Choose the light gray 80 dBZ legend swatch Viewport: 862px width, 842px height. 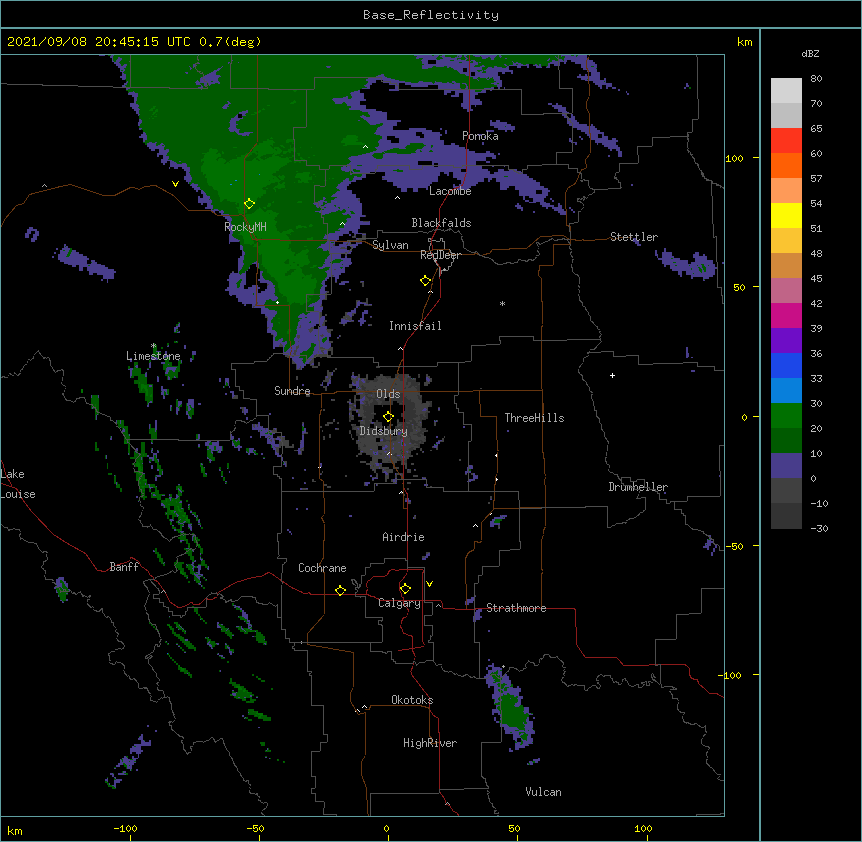[786, 90]
